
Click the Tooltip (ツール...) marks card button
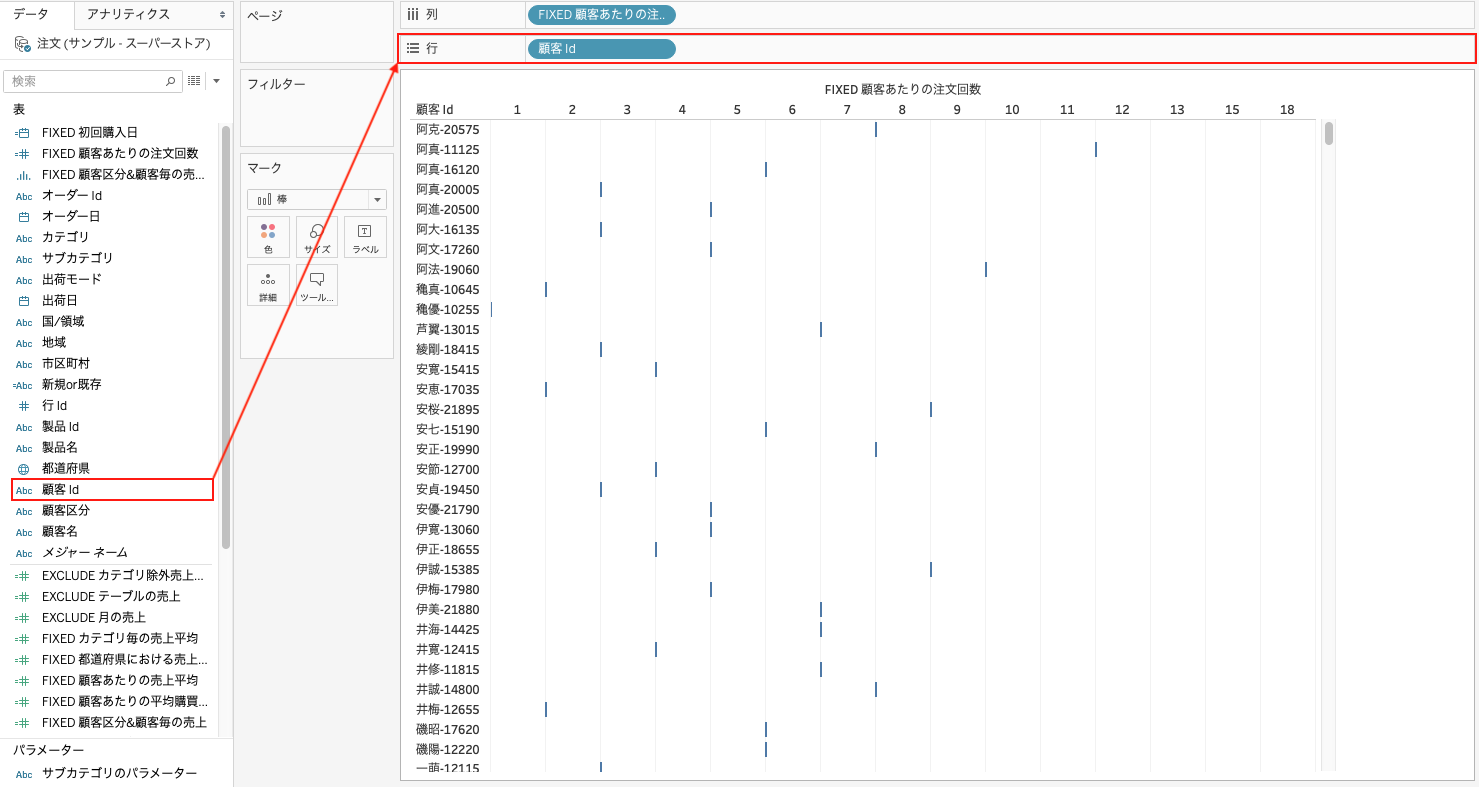pyautogui.click(x=317, y=285)
